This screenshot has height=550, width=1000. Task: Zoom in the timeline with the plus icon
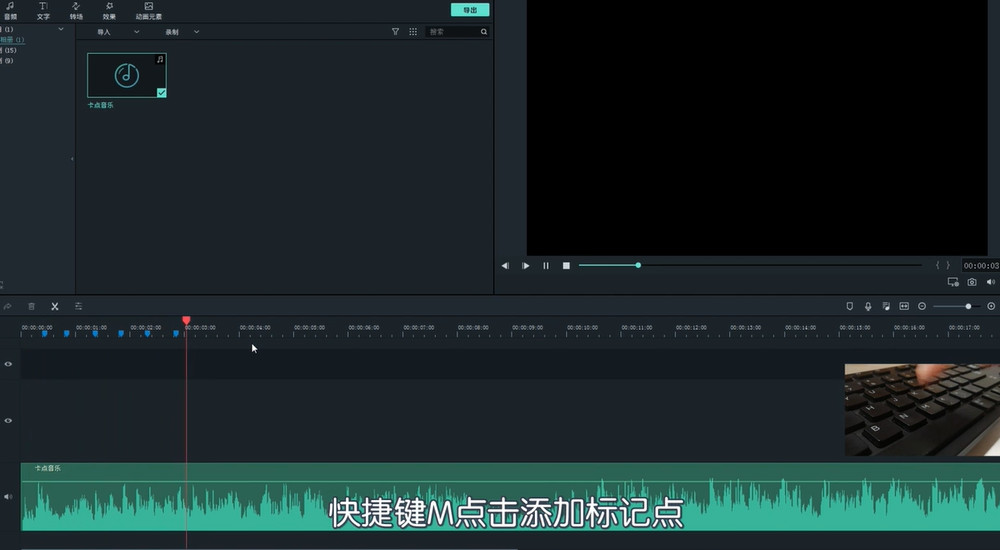991,306
